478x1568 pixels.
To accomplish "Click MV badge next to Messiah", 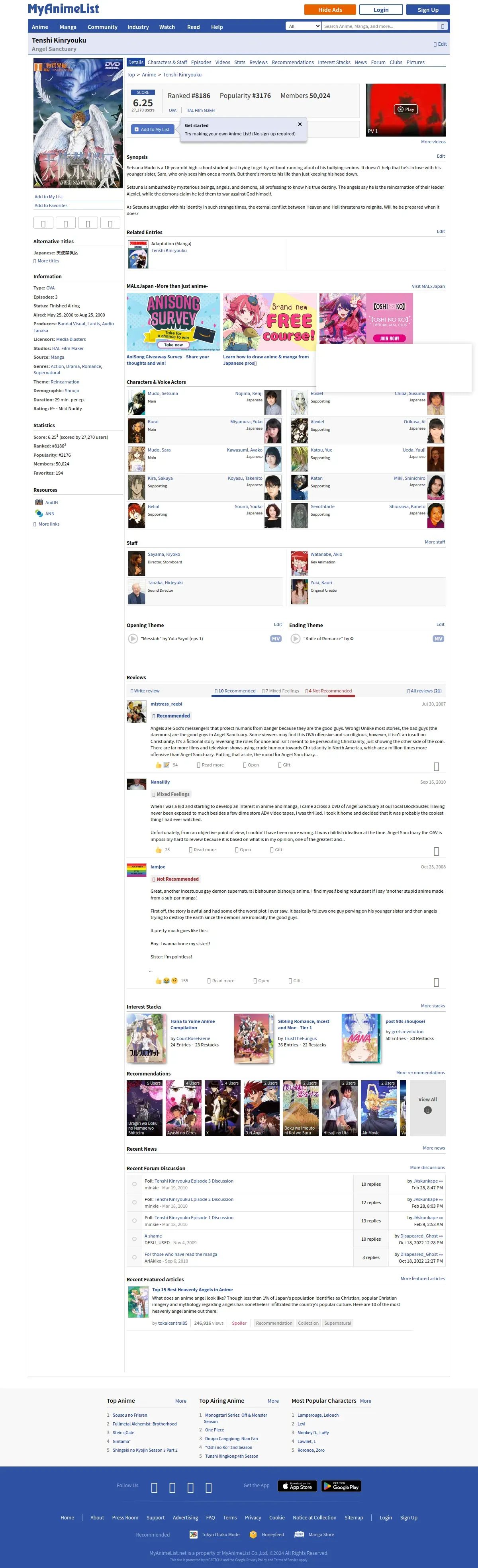I will 276,639.
